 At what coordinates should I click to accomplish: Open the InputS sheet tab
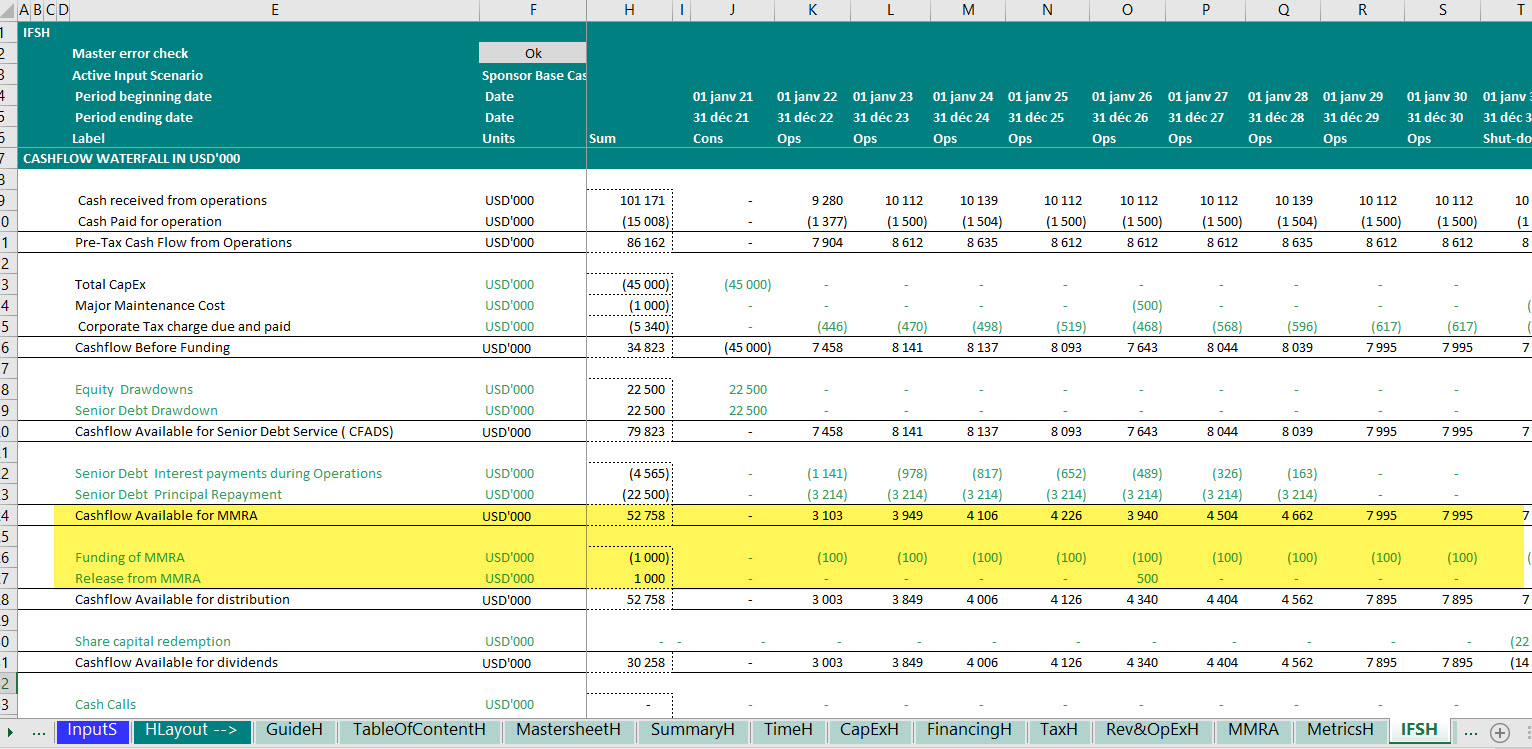click(x=93, y=730)
